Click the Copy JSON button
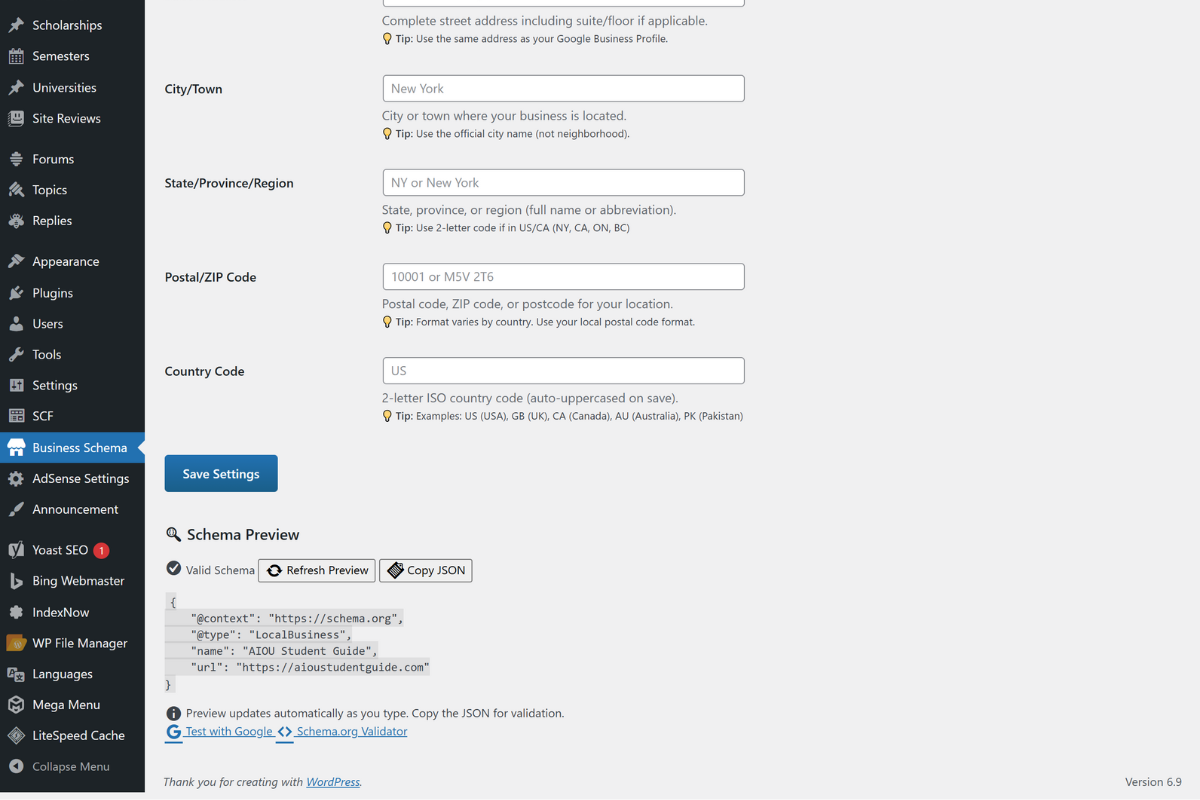Image resolution: width=1200 pixels, height=800 pixels. (x=426, y=570)
